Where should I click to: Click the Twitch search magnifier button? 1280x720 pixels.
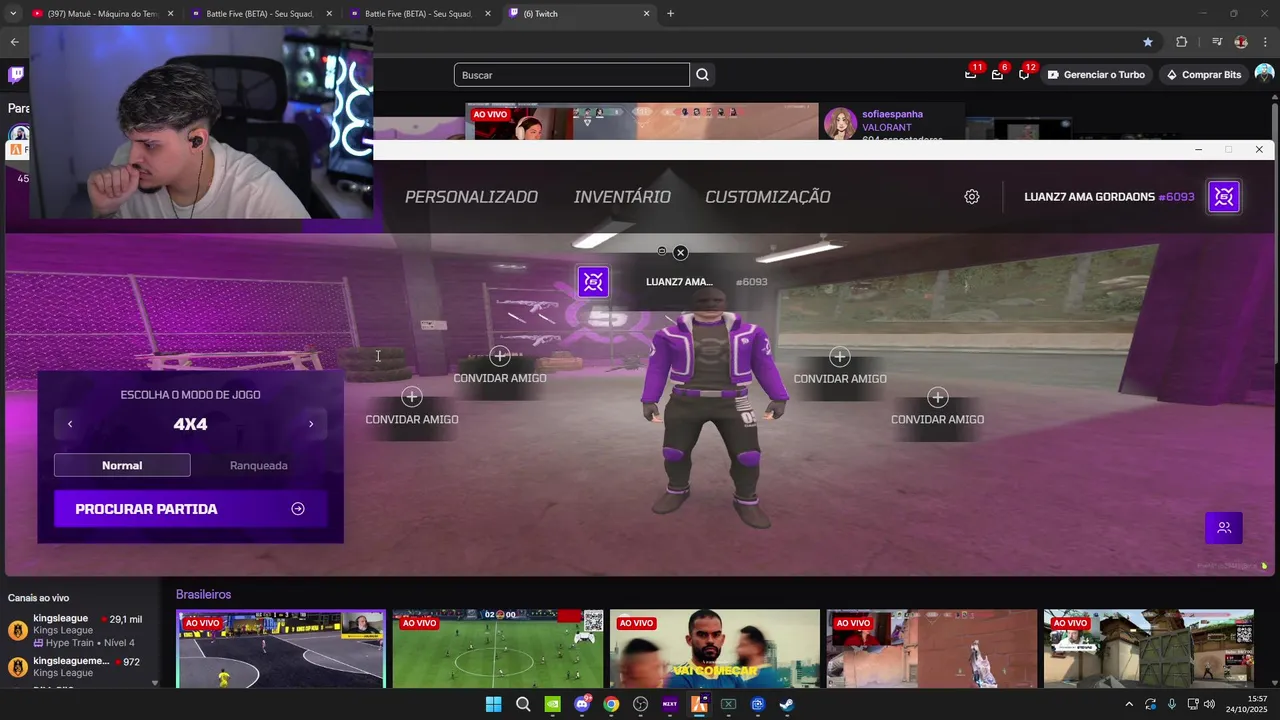(x=702, y=75)
